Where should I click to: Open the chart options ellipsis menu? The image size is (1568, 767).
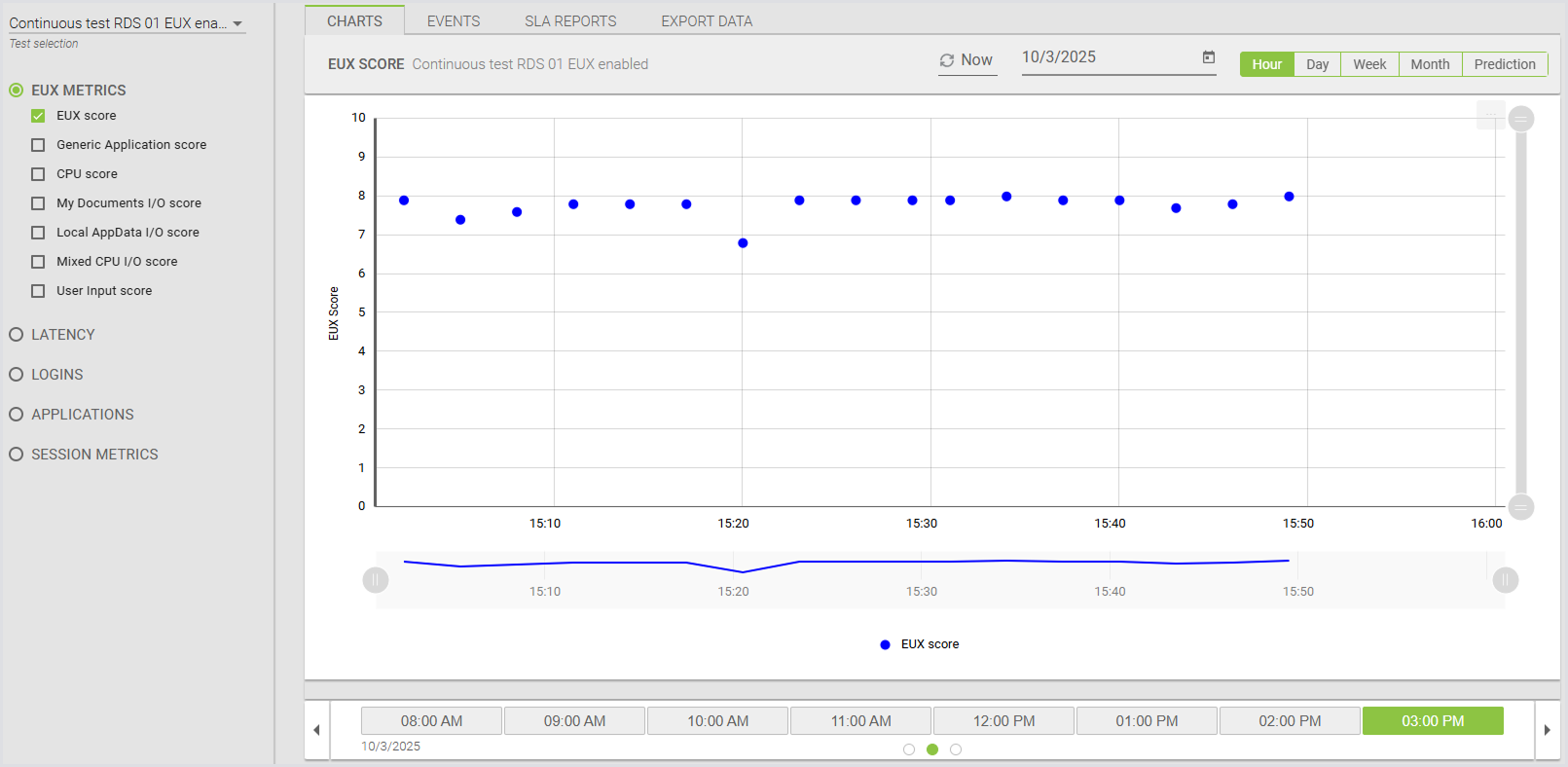pyautogui.click(x=1490, y=115)
